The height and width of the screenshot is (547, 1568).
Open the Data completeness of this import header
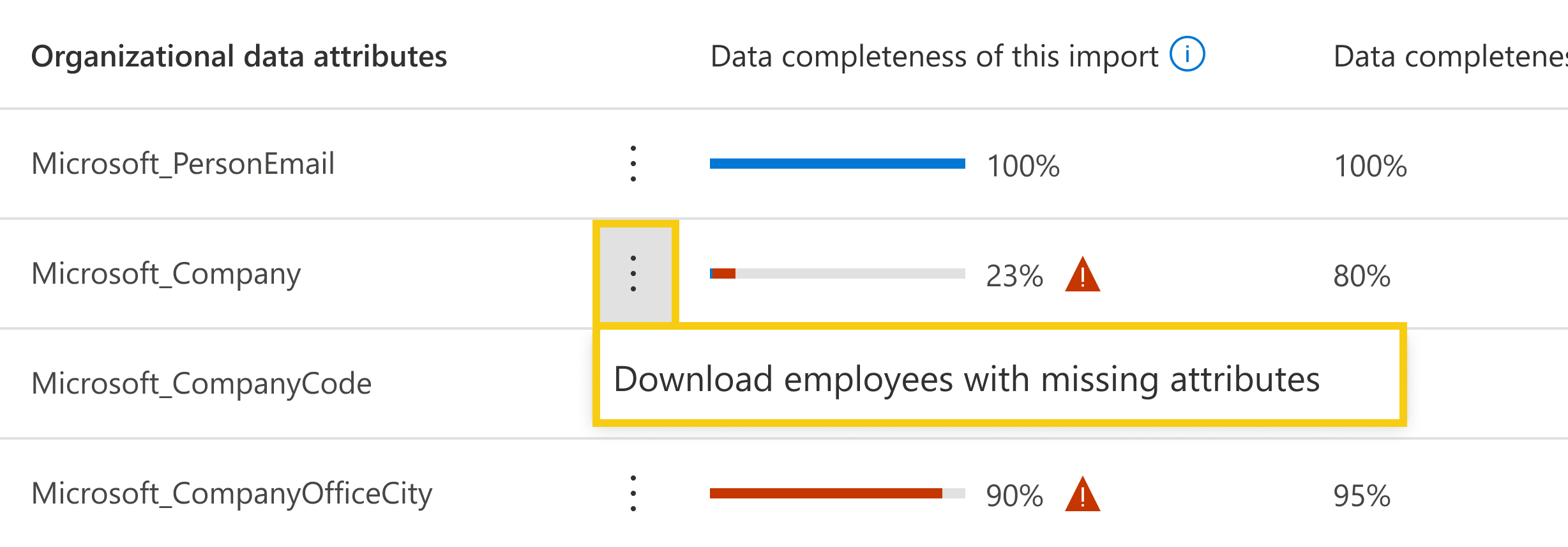(932, 54)
